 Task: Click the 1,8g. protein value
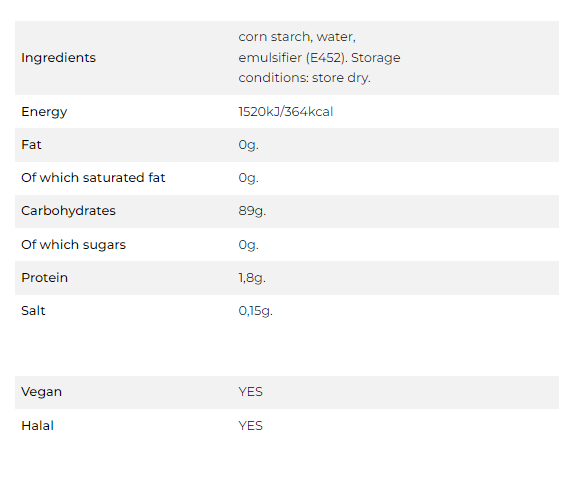click(252, 278)
